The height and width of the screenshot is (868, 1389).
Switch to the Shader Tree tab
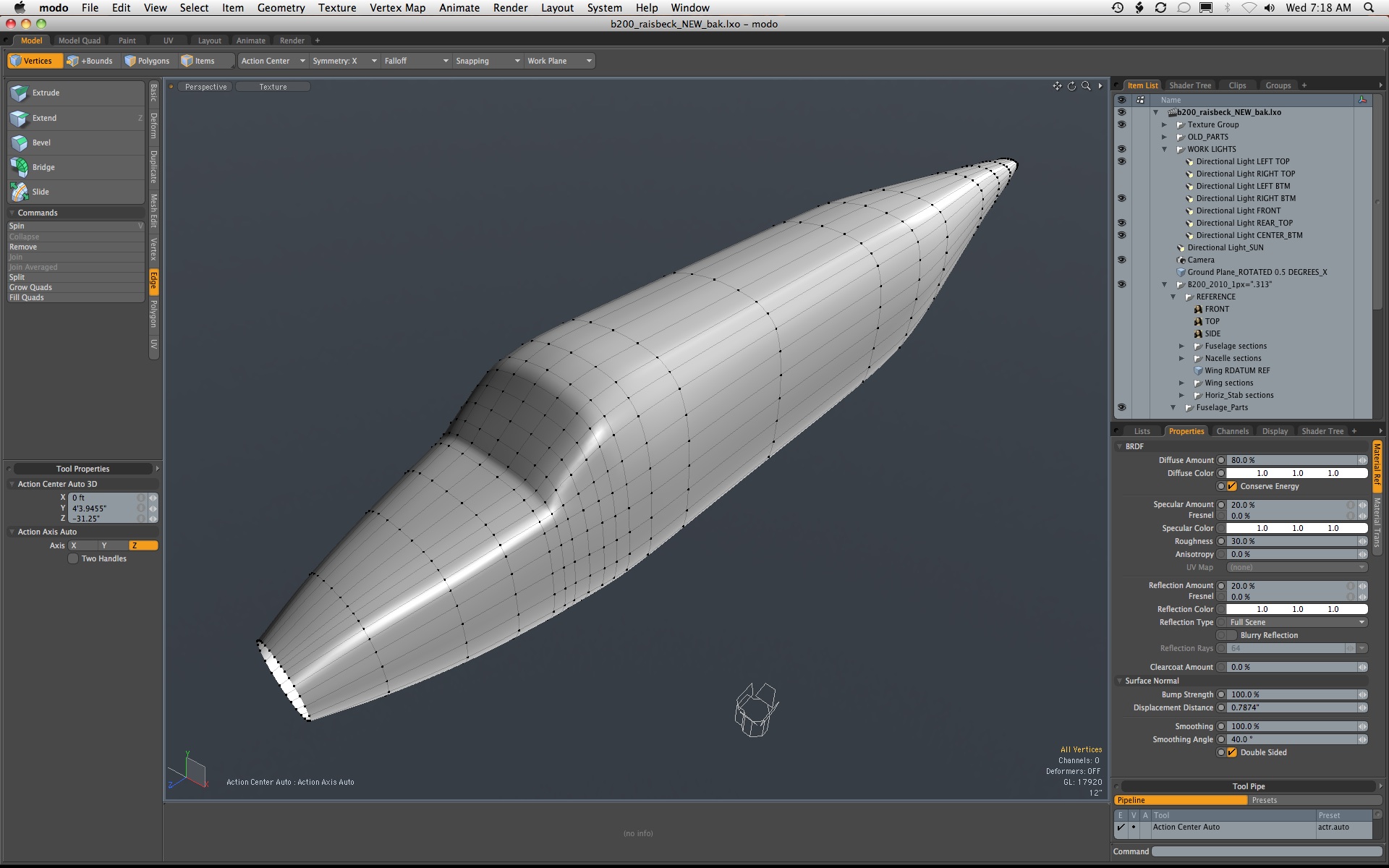click(1189, 85)
